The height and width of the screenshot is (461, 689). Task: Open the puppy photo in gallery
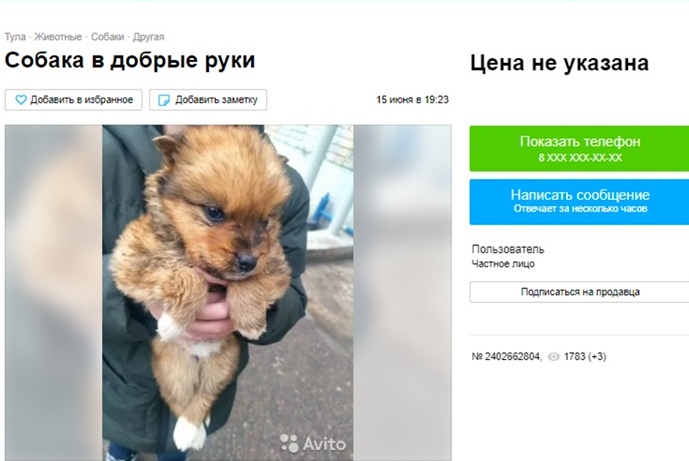point(228,293)
